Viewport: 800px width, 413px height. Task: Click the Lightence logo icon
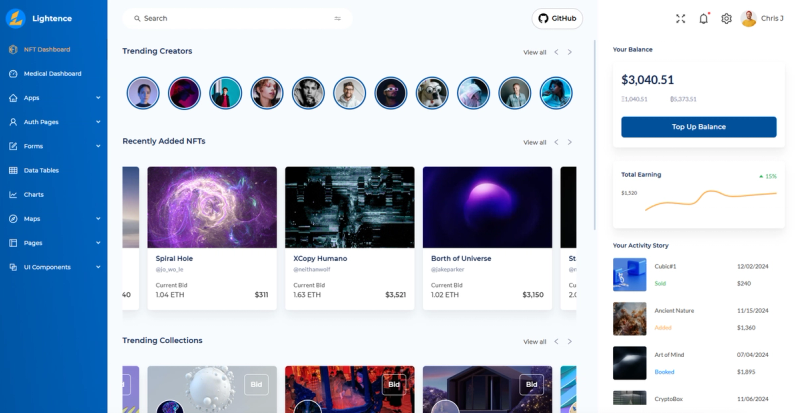(16, 18)
